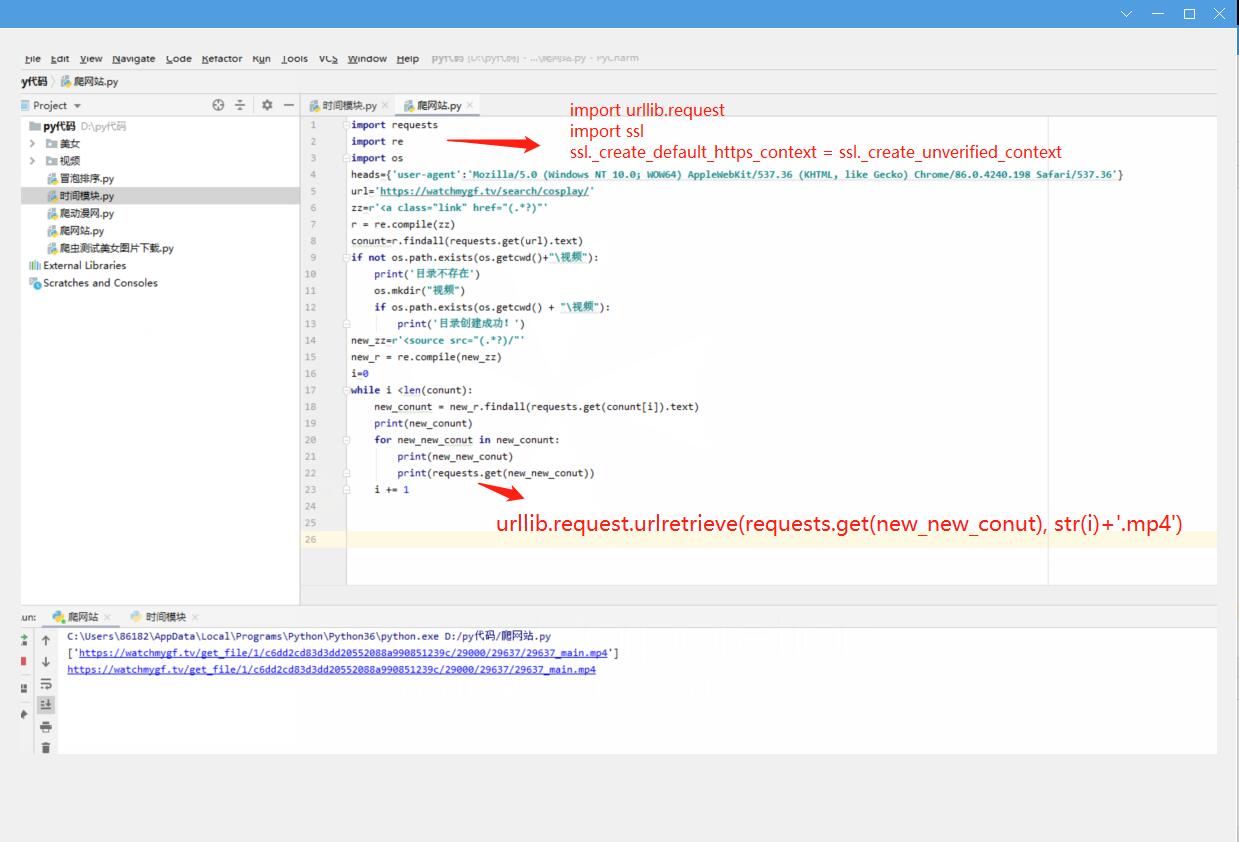1239x842 pixels.
Task: Close the 爬网站.py editor tab
Action: coord(470,105)
